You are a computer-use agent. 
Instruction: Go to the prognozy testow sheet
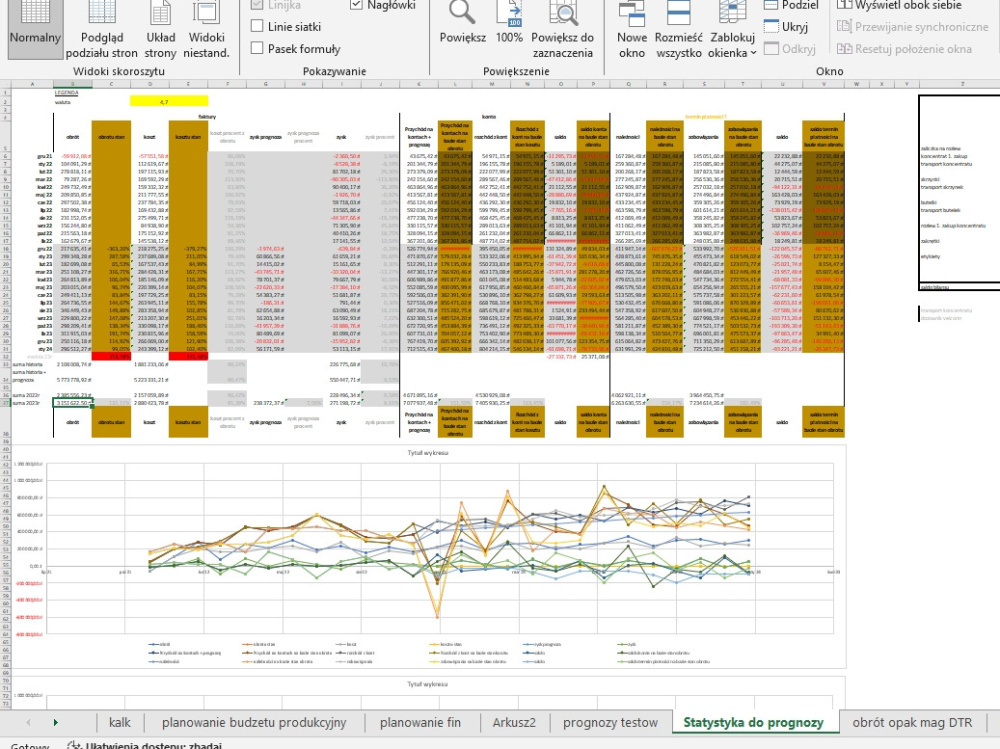pyautogui.click(x=610, y=722)
